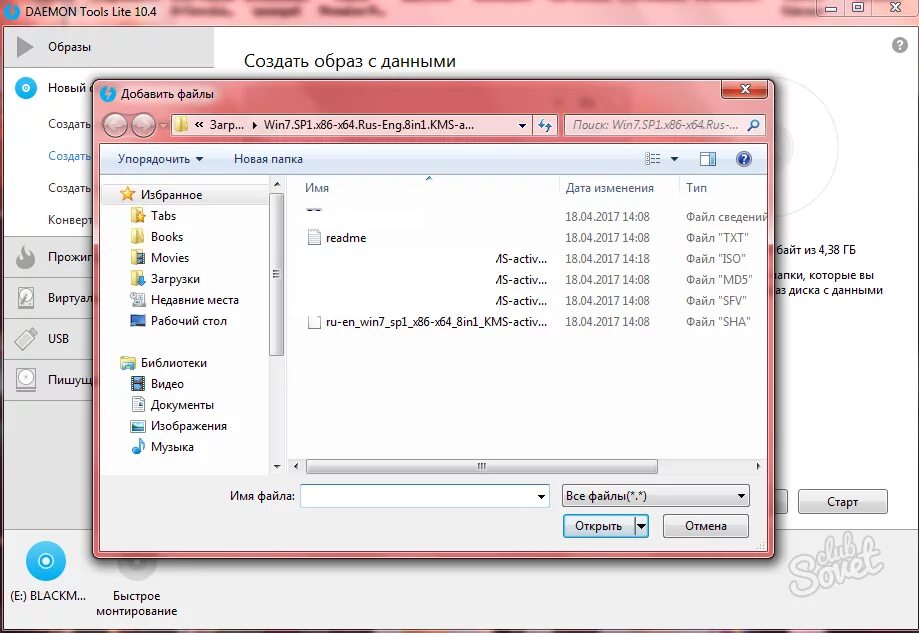Toggle the preview pane icon
Image resolution: width=919 pixels, height=633 pixels.
click(x=707, y=159)
